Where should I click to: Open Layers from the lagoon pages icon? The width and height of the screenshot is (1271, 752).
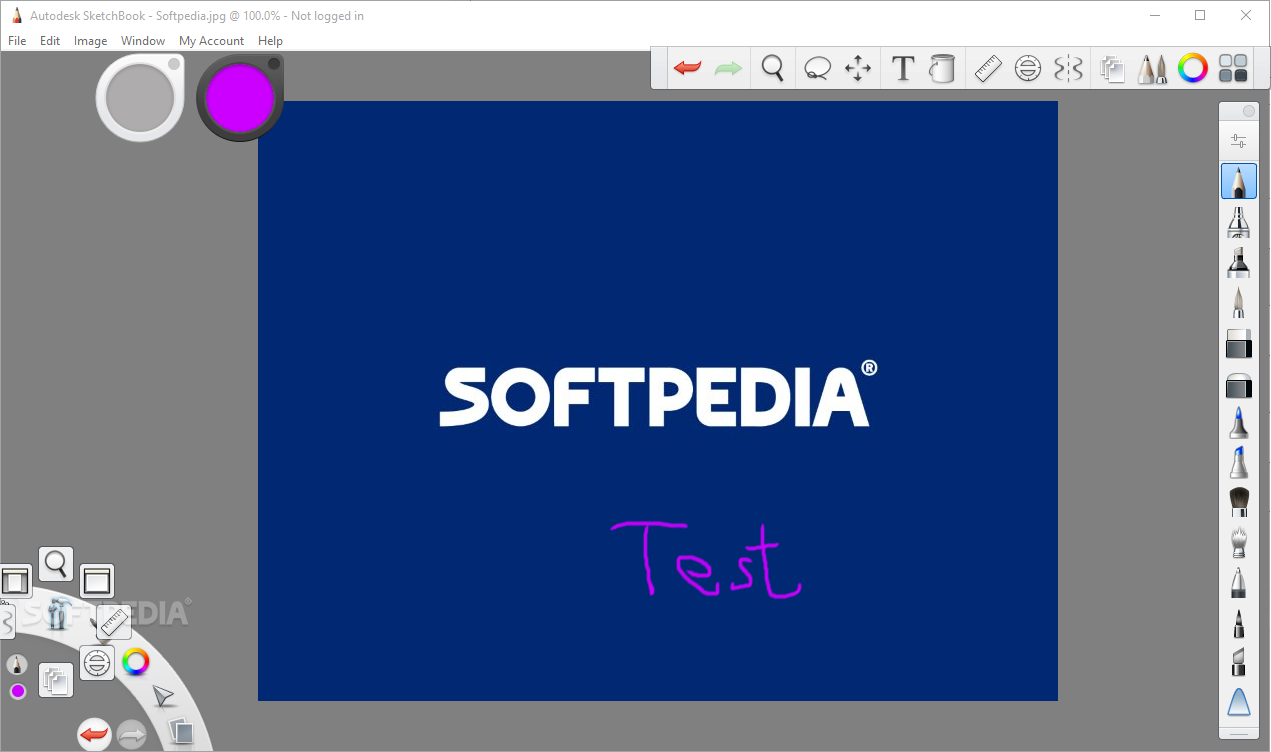(x=56, y=681)
